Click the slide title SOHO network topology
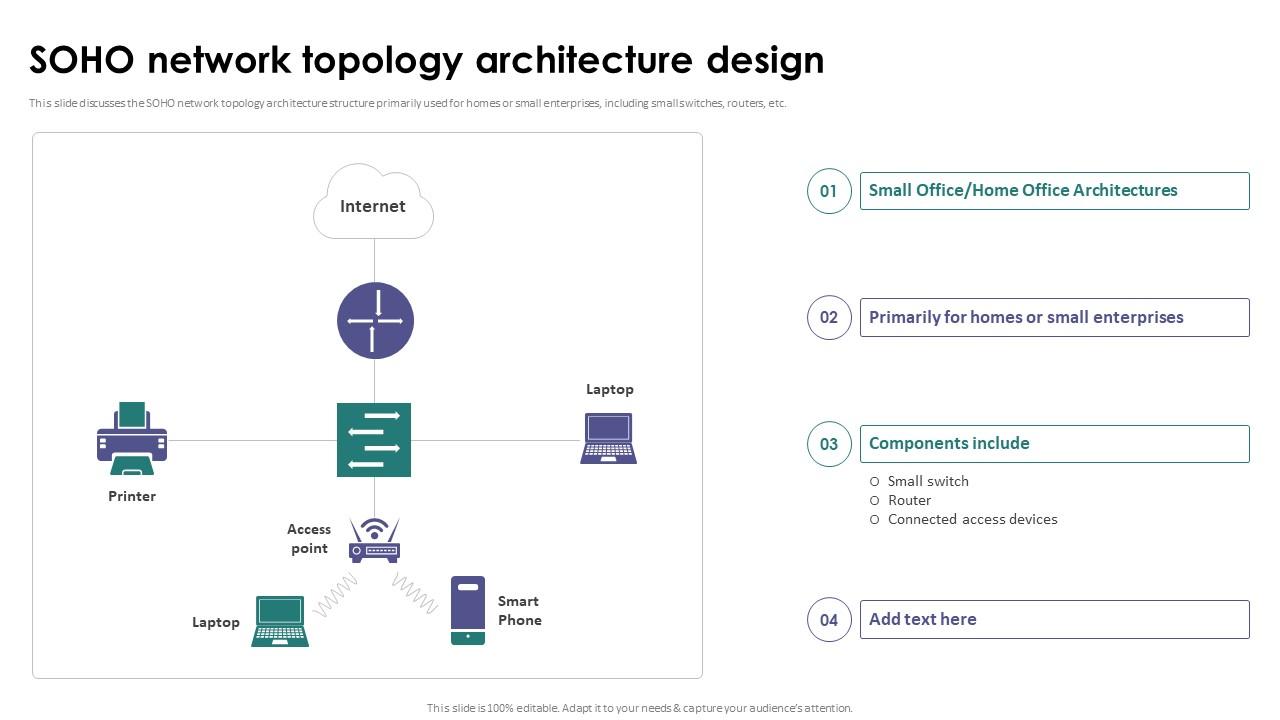The width and height of the screenshot is (1280, 720). pyautogui.click(x=427, y=61)
